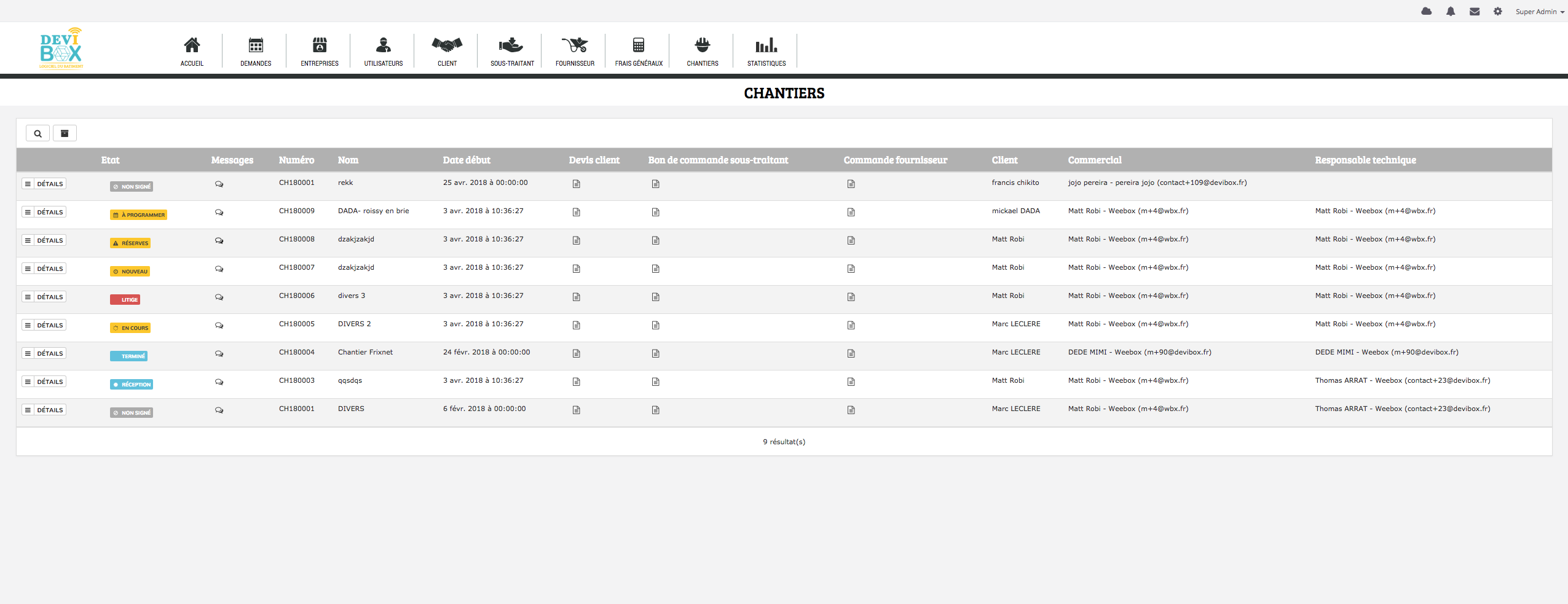Click client name mickael DADA

pyautogui.click(x=1016, y=211)
